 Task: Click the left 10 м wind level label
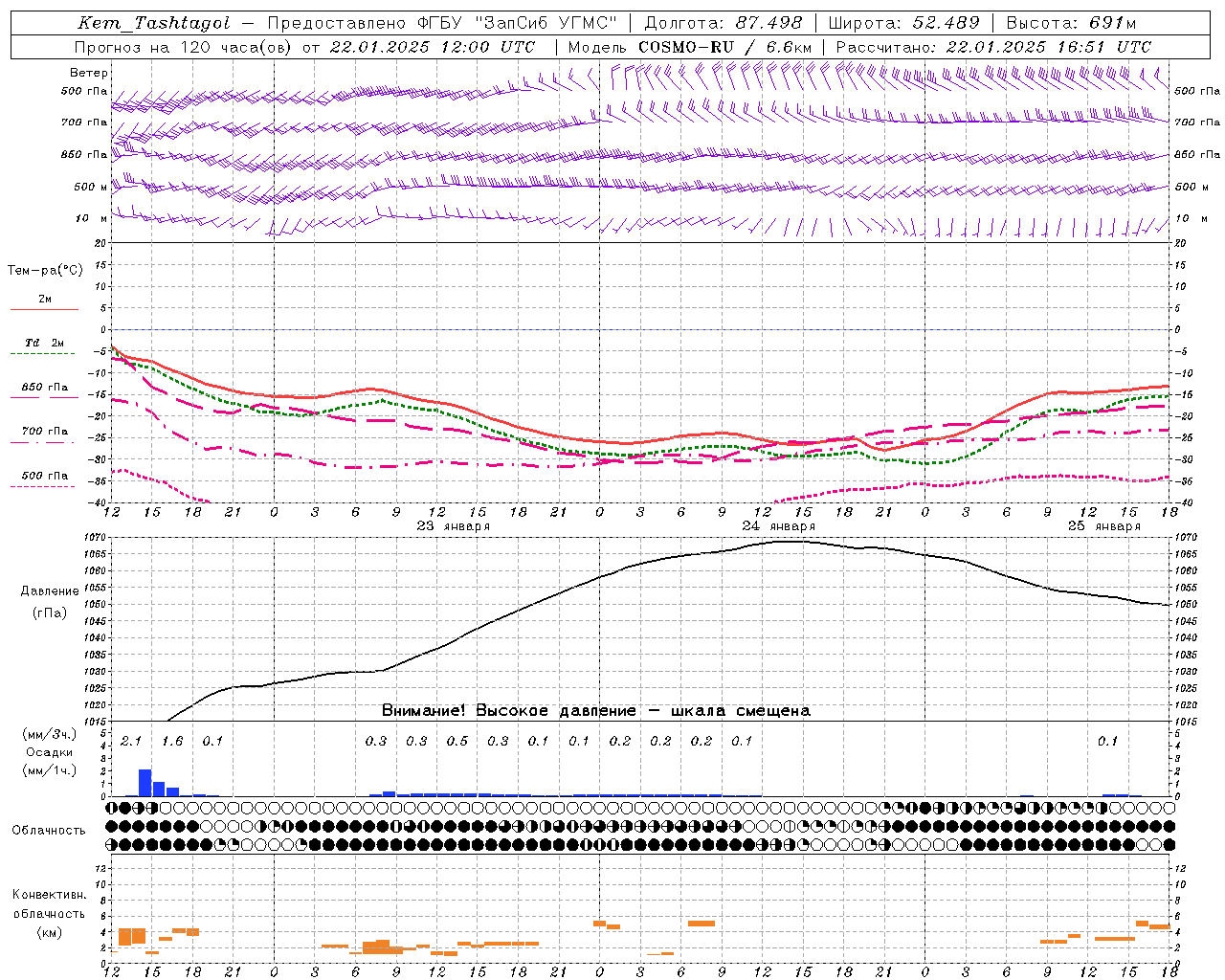(x=92, y=218)
